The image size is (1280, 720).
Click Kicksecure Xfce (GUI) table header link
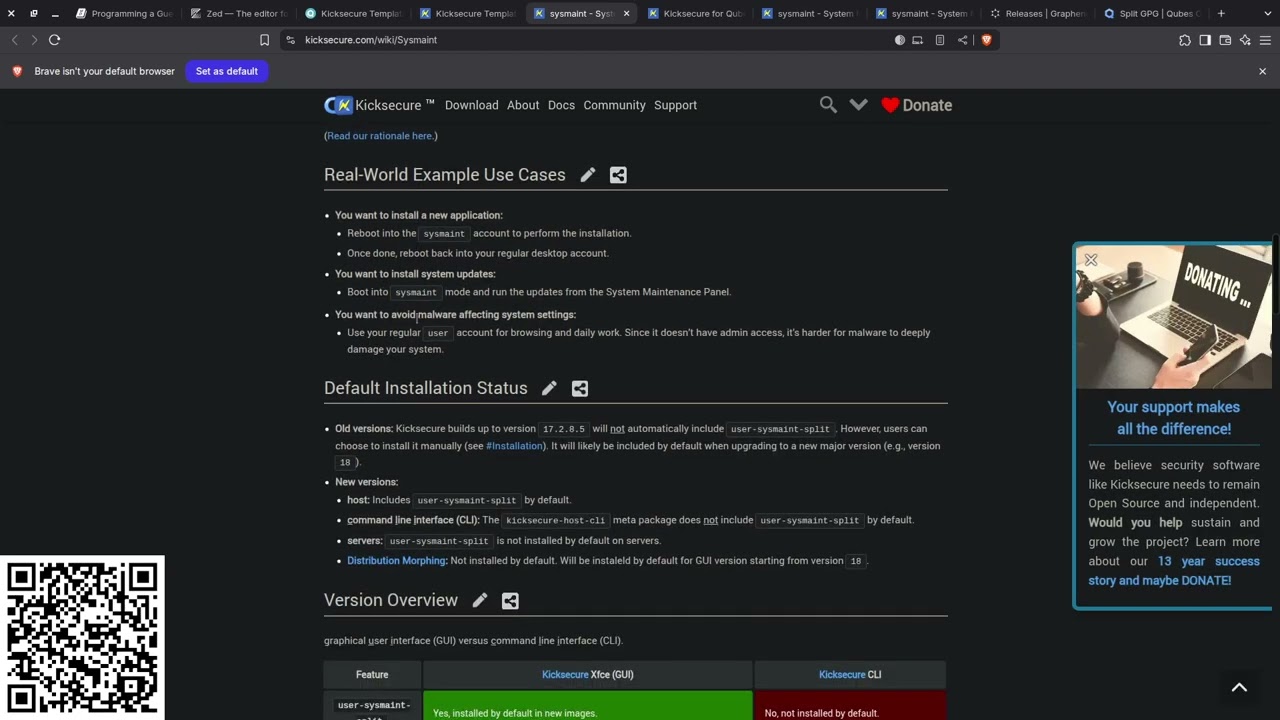point(588,675)
